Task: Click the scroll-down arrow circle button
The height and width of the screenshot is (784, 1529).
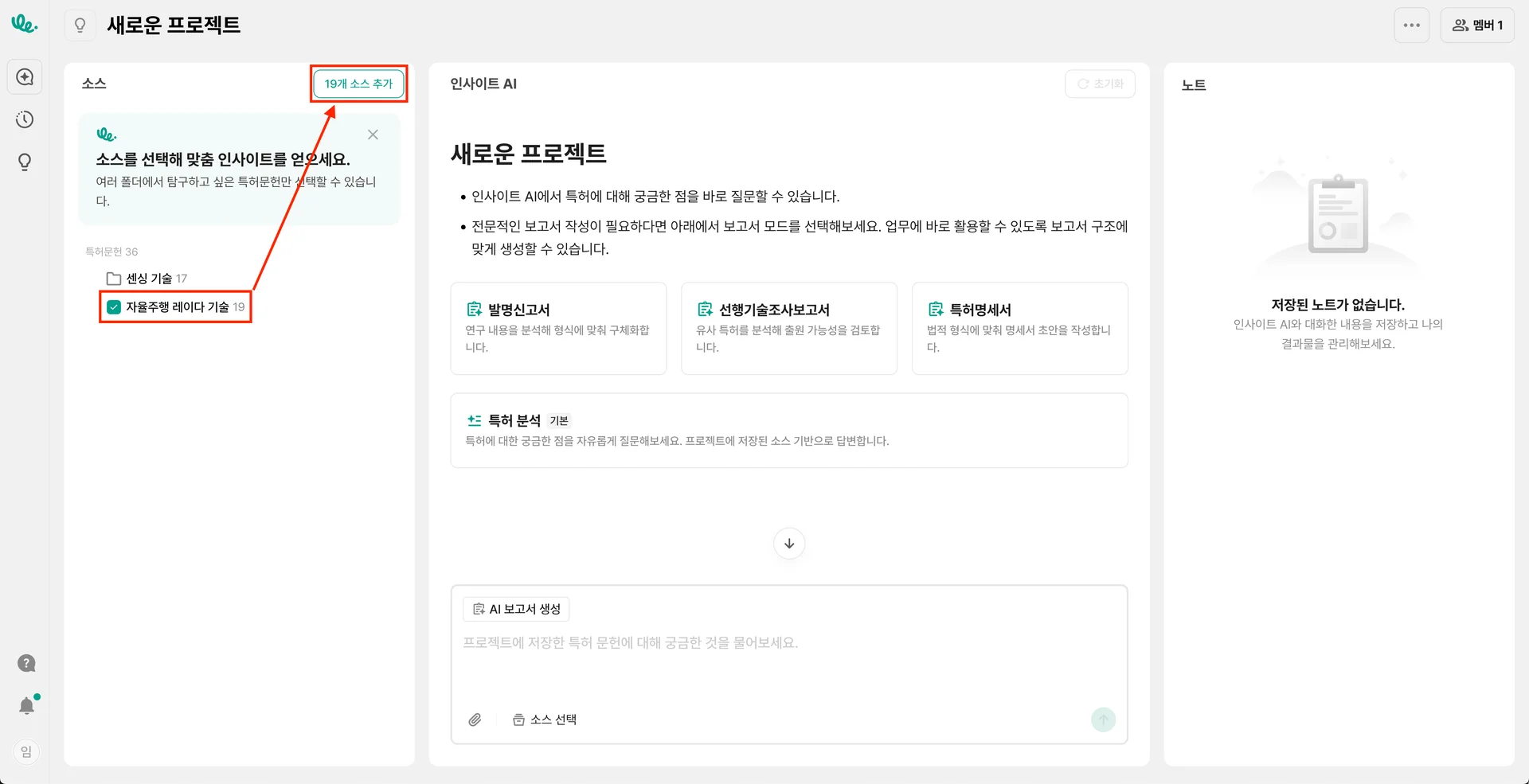Action: (788, 544)
